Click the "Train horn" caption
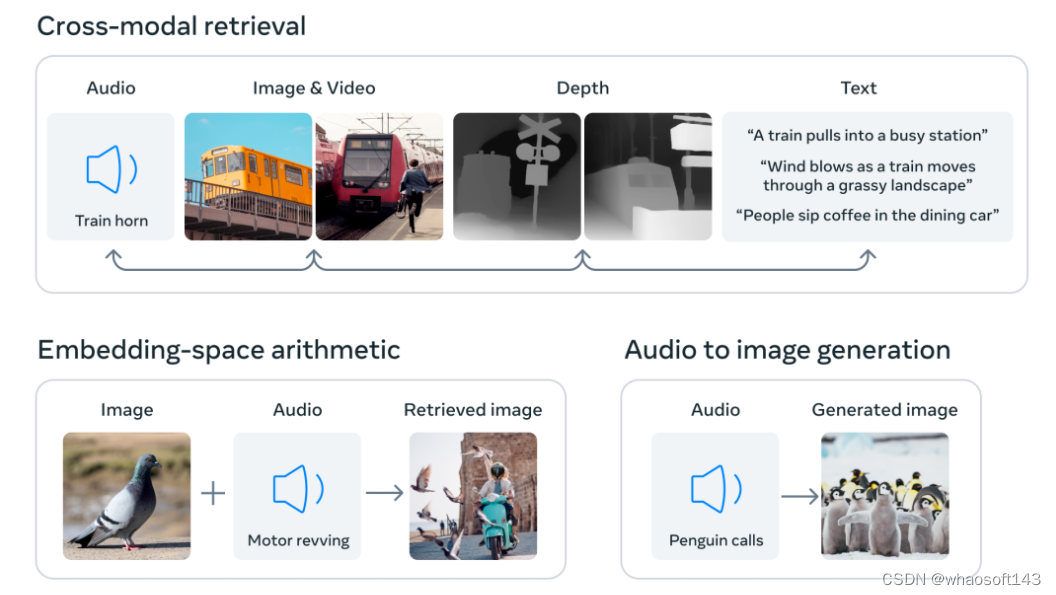The height and width of the screenshot is (595, 1056). (x=112, y=221)
